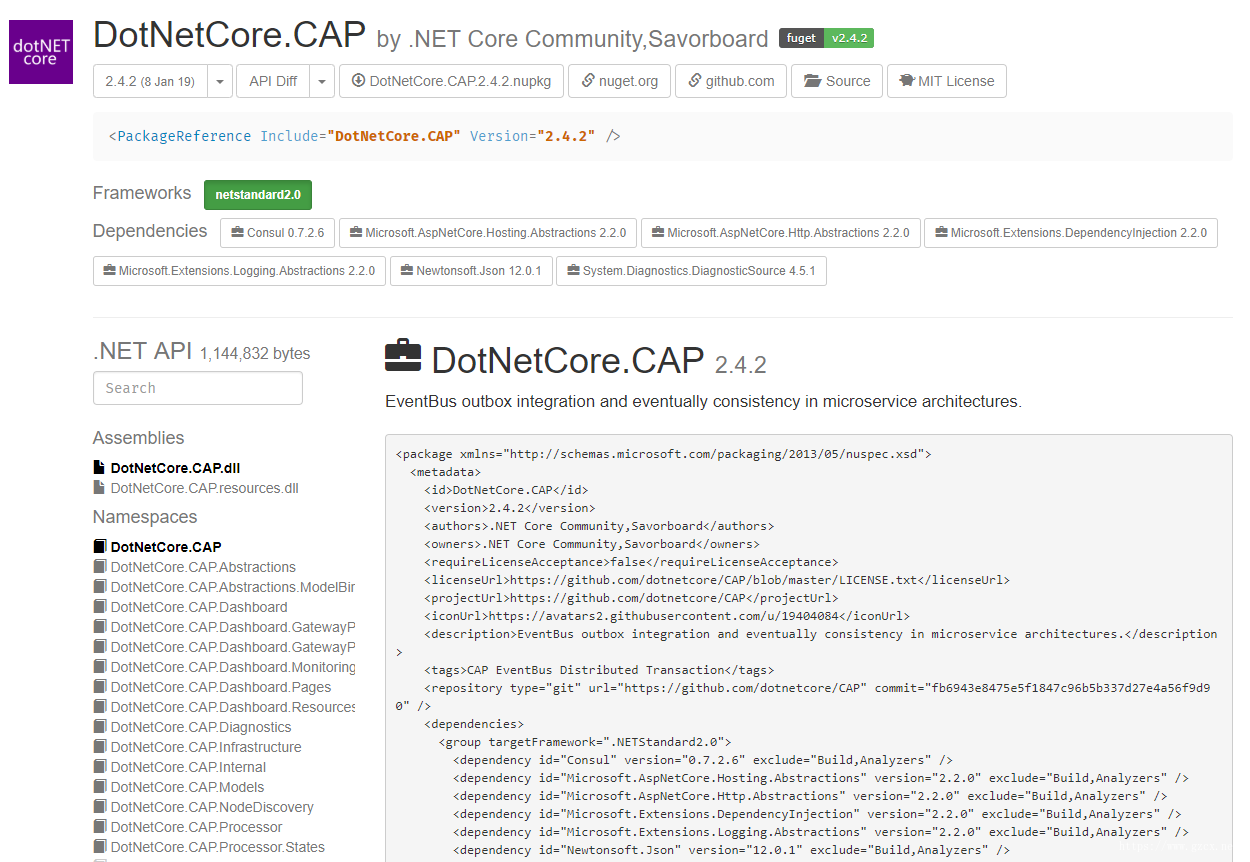Click the open-folder icon on Source button

812,81
